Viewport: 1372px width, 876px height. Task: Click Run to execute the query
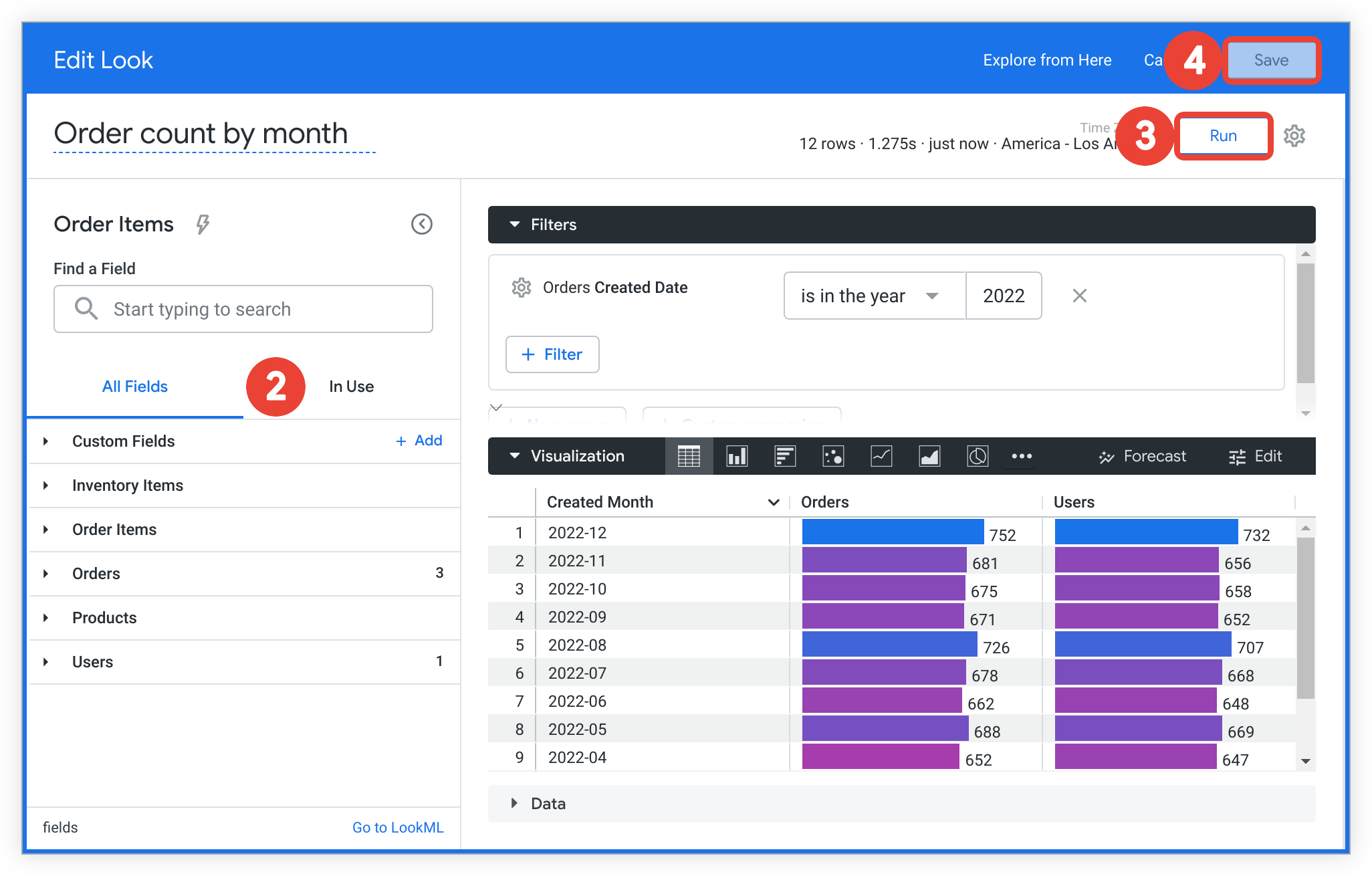pos(1223,136)
